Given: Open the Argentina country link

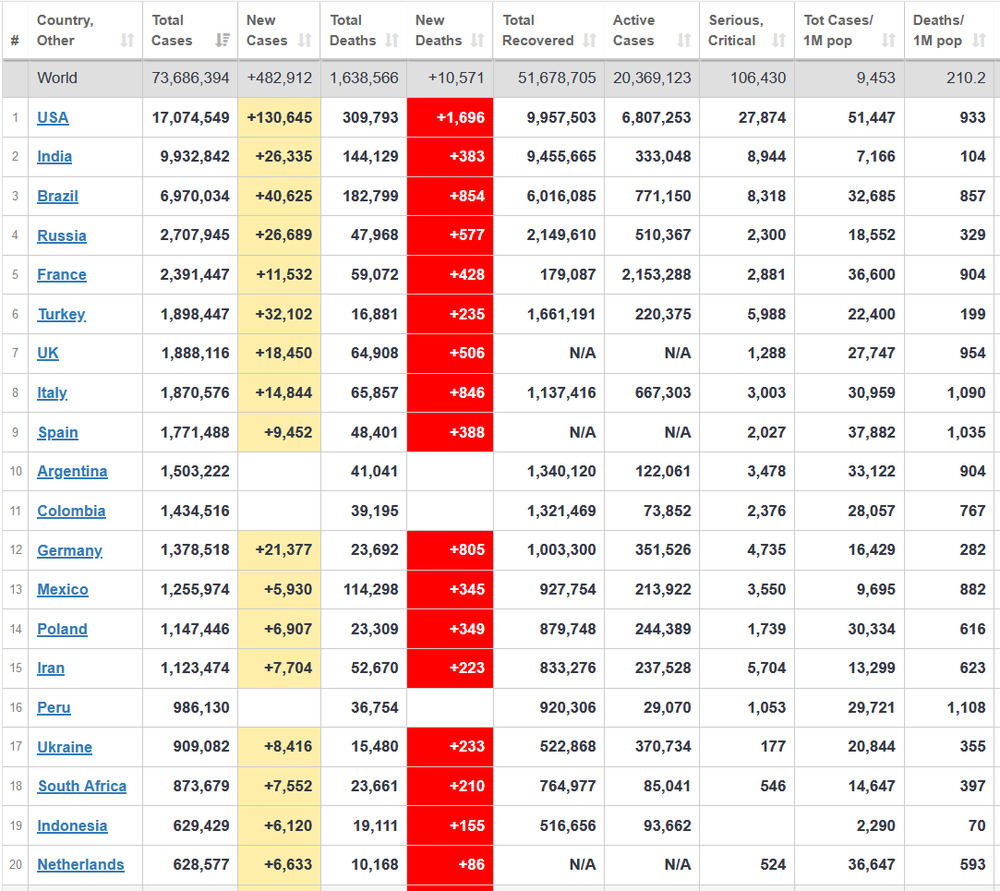Looking at the screenshot, I should tap(72, 472).
